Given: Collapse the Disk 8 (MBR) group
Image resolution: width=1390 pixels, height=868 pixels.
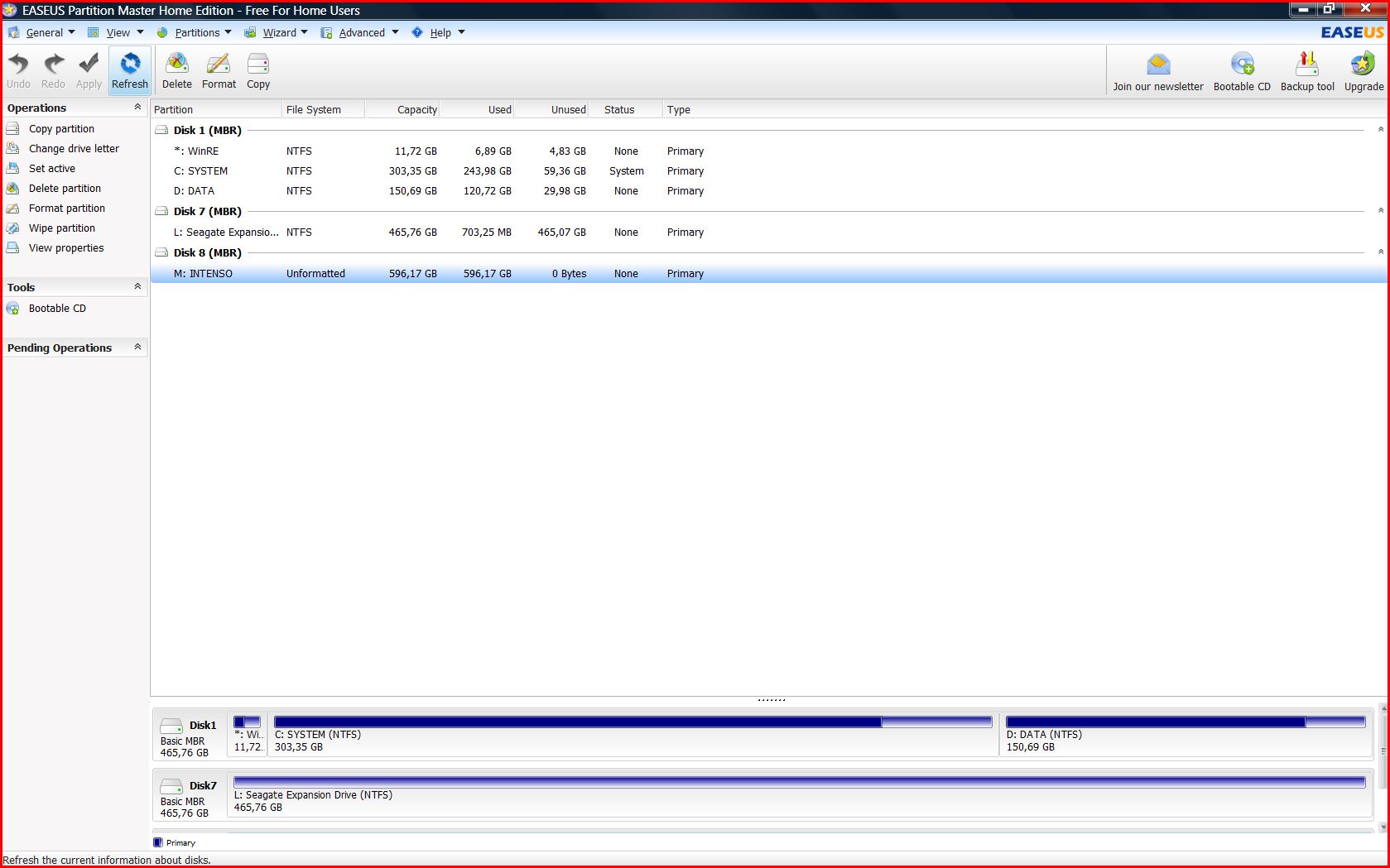Looking at the screenshot, I should [1380, 252].
